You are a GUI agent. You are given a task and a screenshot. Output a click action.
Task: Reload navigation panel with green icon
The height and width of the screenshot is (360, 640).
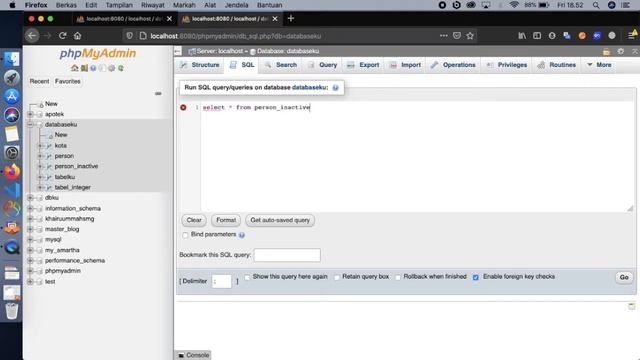[121, 68]
